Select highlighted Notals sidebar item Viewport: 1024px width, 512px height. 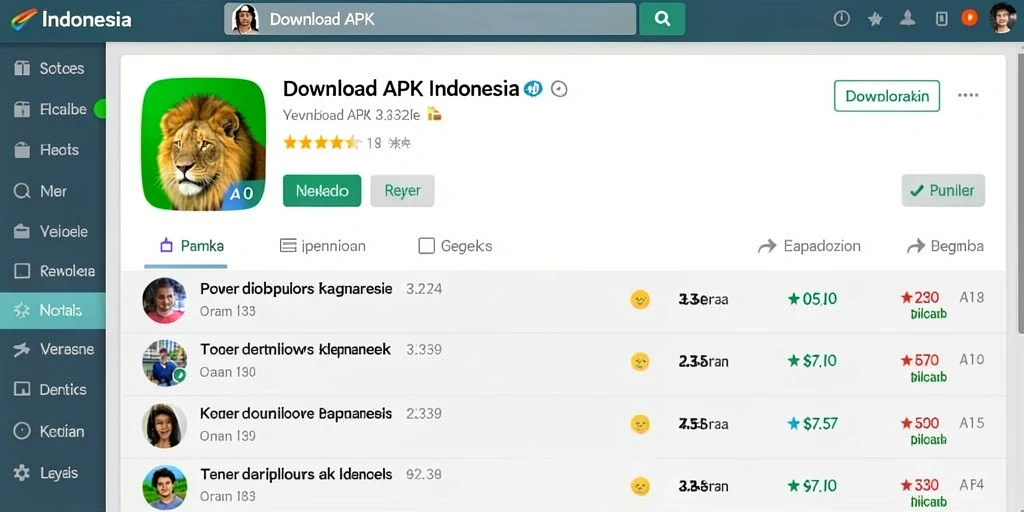pos(52,310)
